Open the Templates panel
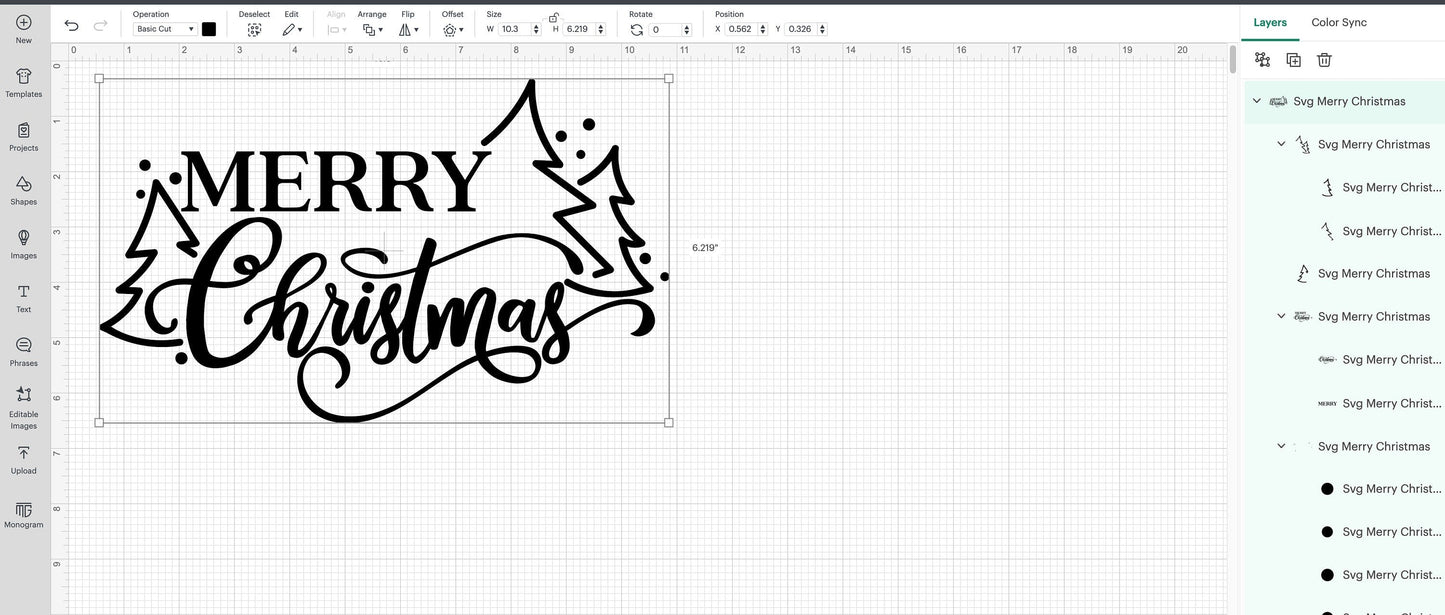The height and width of the screenshot is (615, 1445). pyautogui.click(x=24, y=82)
